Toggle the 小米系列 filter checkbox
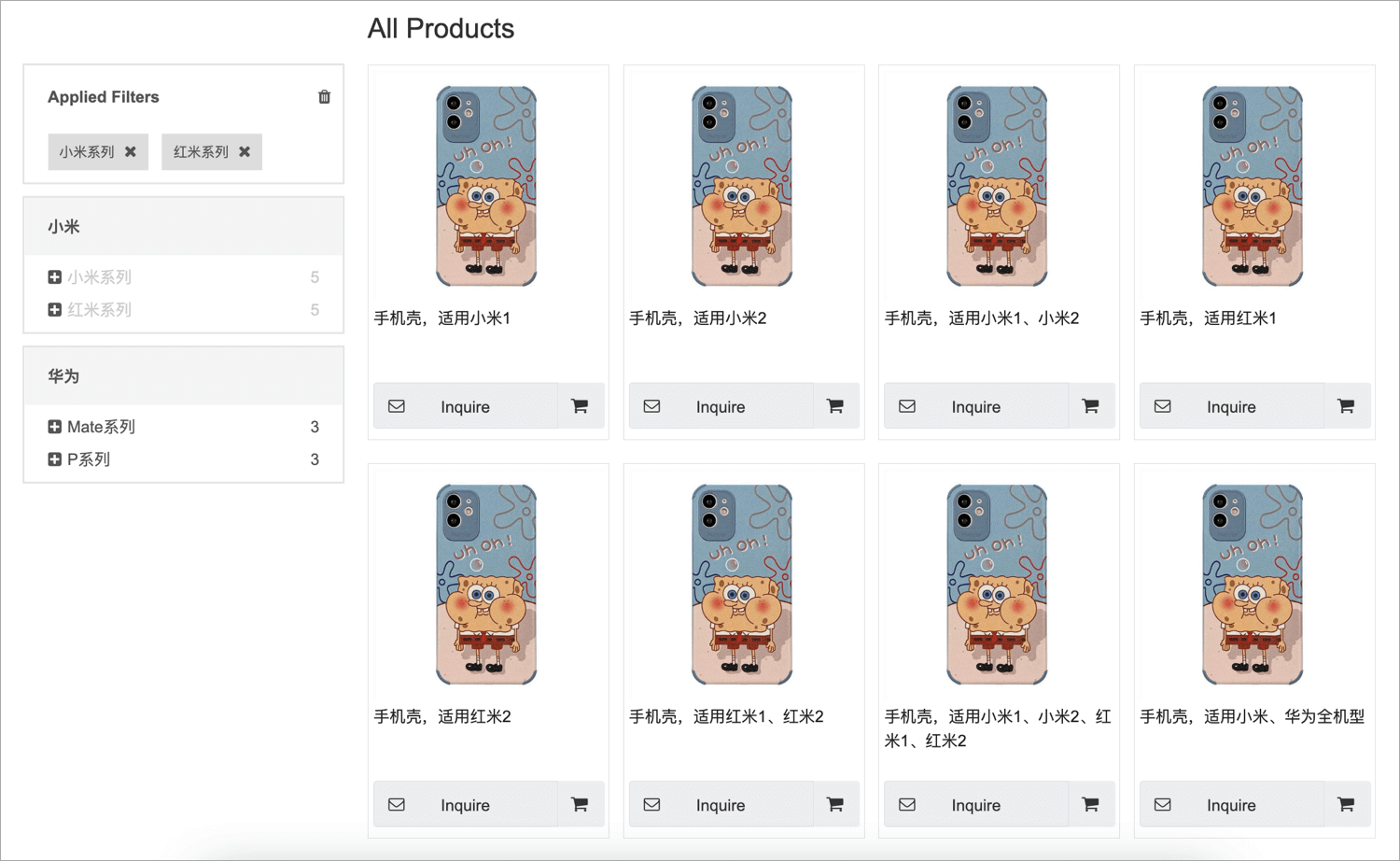1400x861 pixels. tap(55, 277)
